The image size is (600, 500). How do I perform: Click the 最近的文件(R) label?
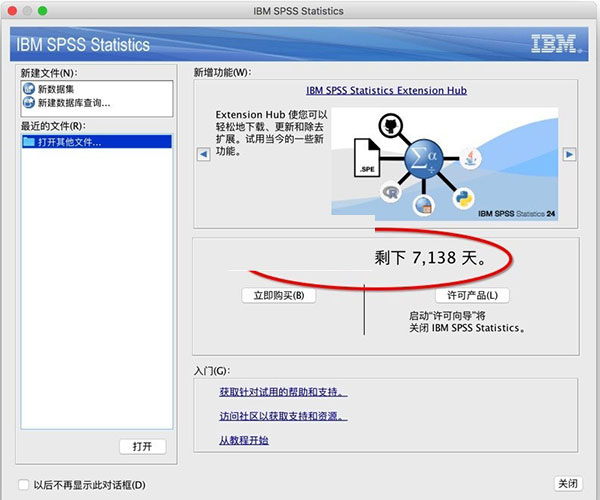[53, 126]
